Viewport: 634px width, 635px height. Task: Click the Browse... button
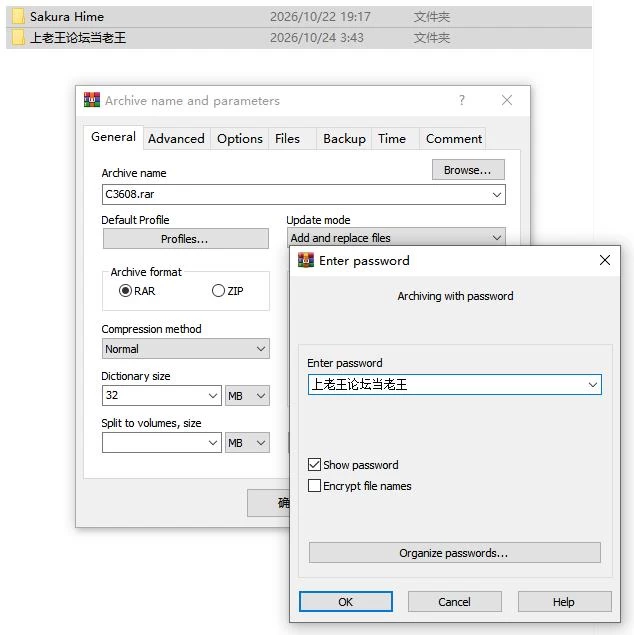[x=468, y=170]
